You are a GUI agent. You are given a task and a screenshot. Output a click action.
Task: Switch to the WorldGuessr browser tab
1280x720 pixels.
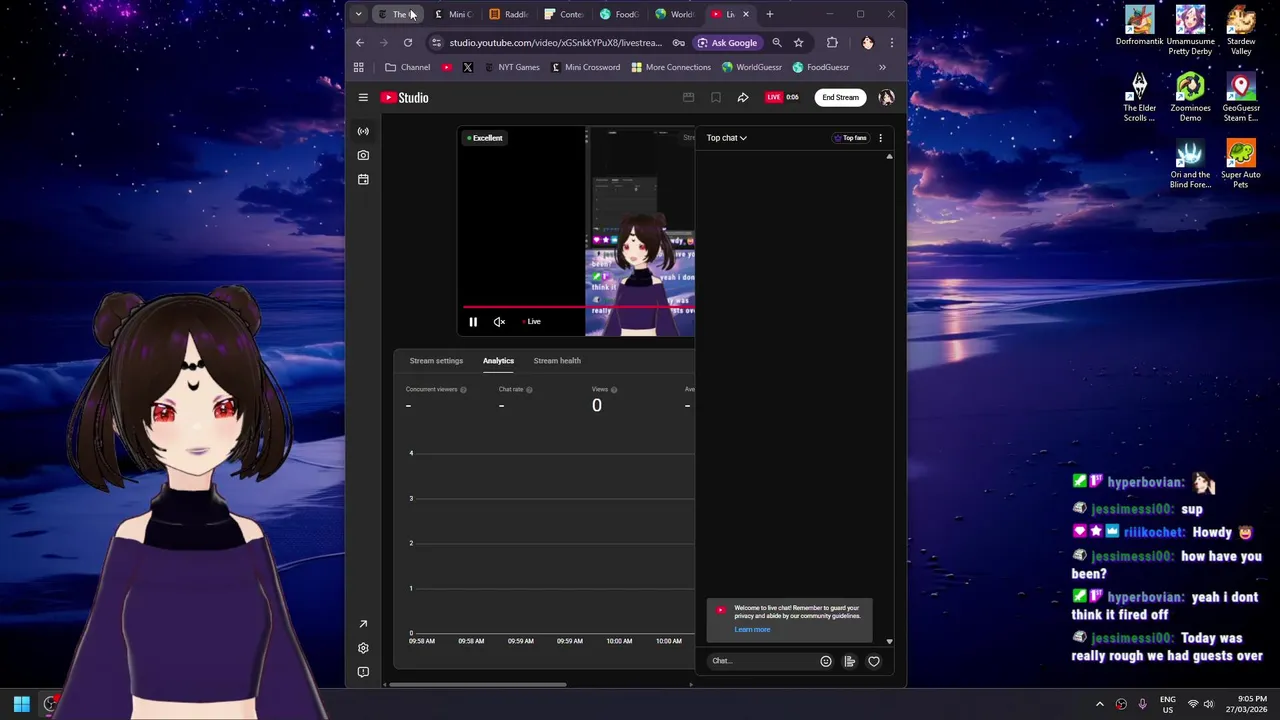[675, 14]
